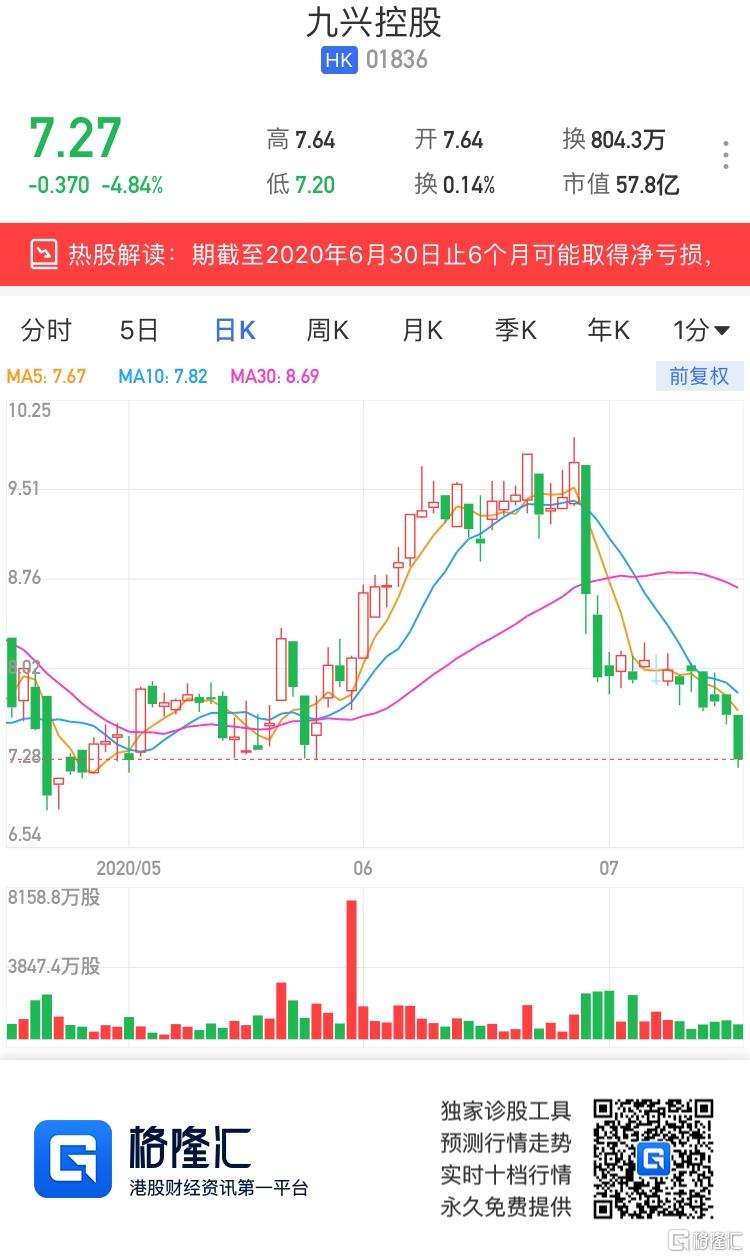The width and height of the screenshot is (750, 1258).
Task: Tap the HK market badge
Action: (x=339, y=60)
